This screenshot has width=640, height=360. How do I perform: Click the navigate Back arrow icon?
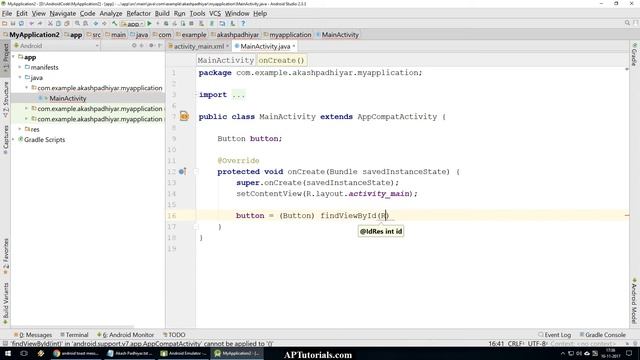(x=96, y=24)
